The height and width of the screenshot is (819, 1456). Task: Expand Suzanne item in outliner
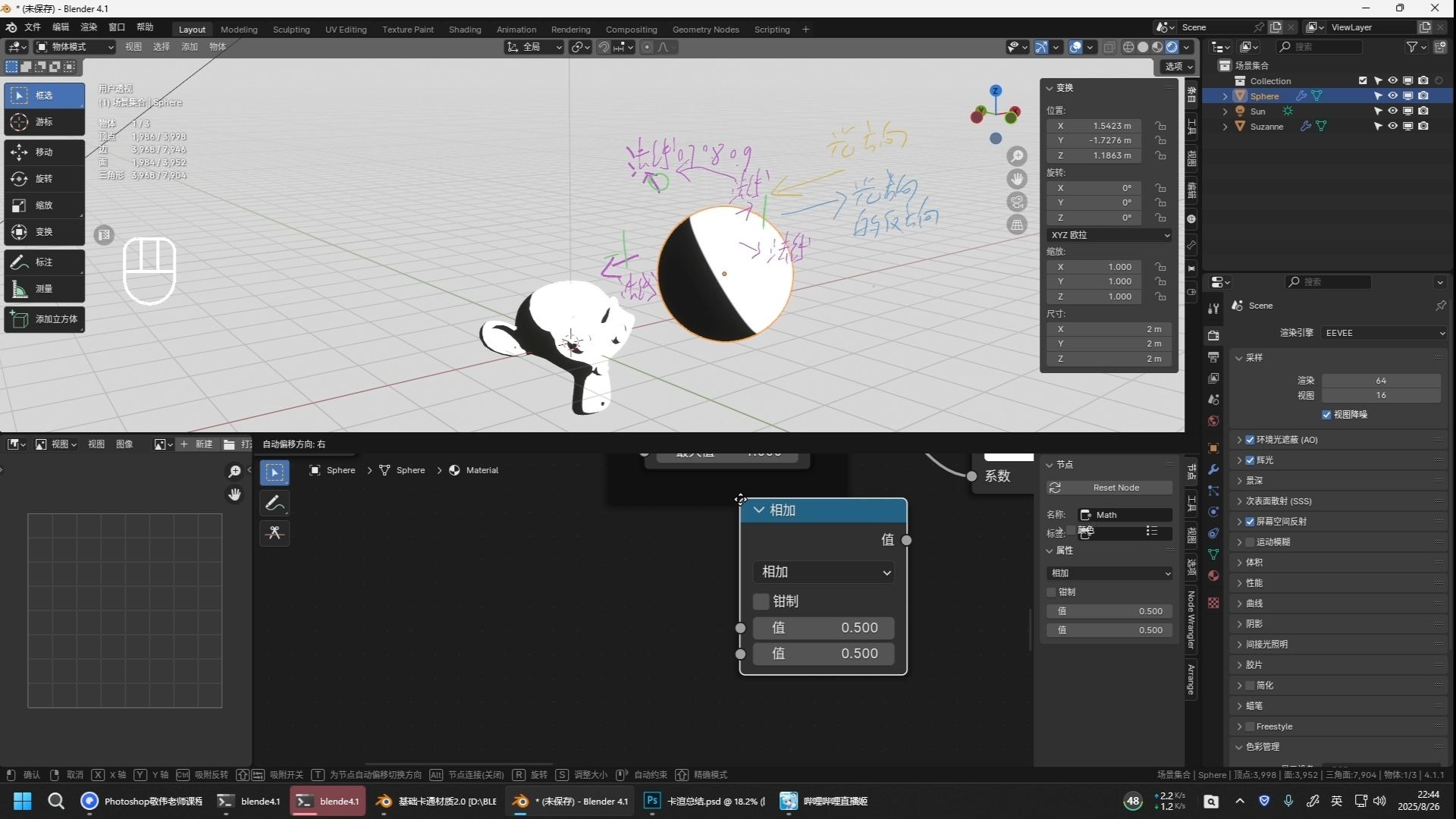tap(1225, 127)
